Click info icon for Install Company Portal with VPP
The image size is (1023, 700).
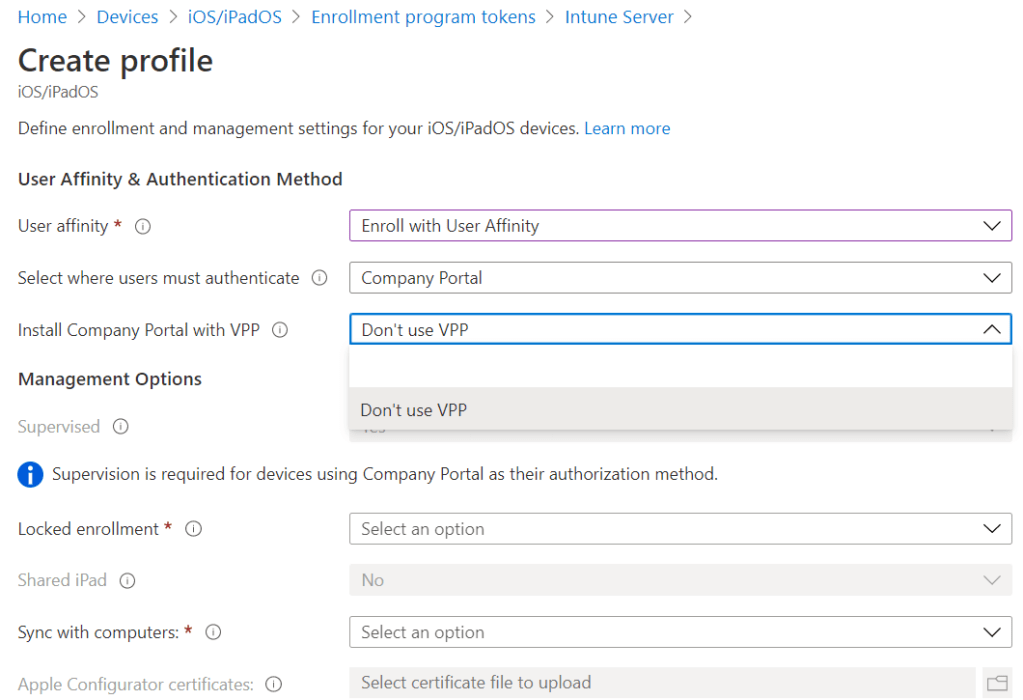tap(280, 330)
